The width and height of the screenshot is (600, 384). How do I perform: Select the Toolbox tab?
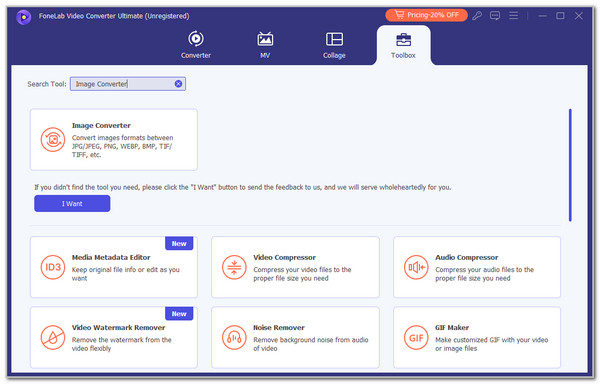tap(403, 45)
